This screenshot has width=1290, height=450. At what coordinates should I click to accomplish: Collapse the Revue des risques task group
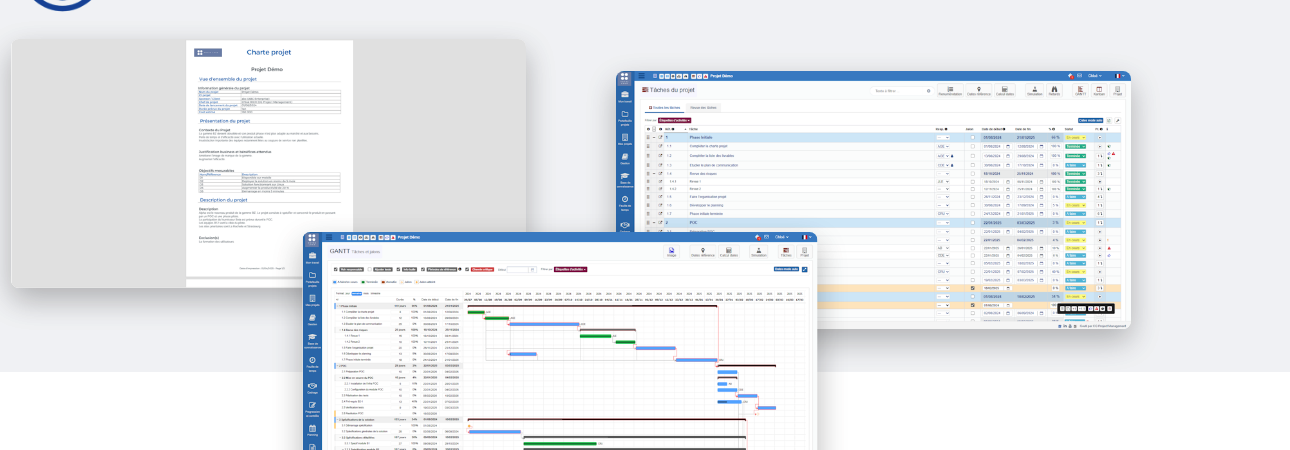(x=654, y=173)
